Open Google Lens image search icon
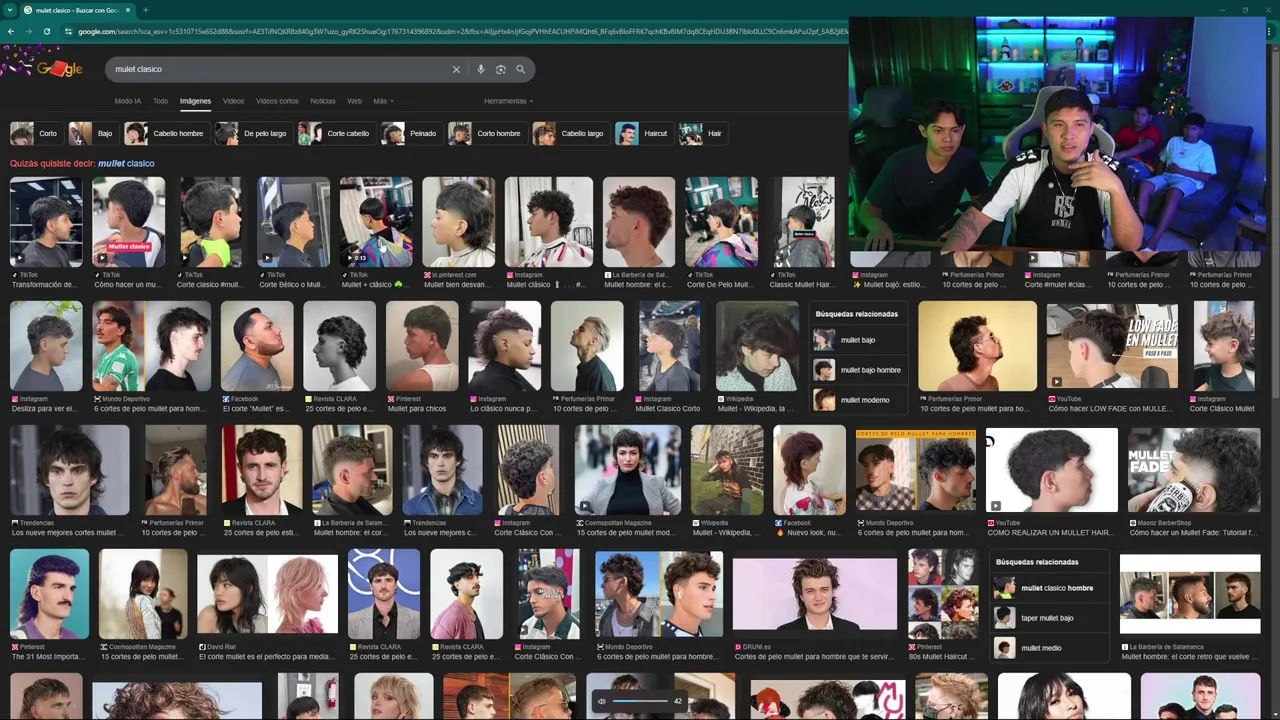This screenshot has width=1280, height=720. coord(501,69)
